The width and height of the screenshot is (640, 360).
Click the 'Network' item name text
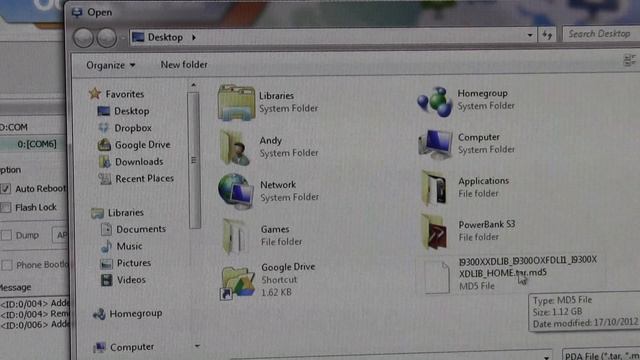click(278, 185)
